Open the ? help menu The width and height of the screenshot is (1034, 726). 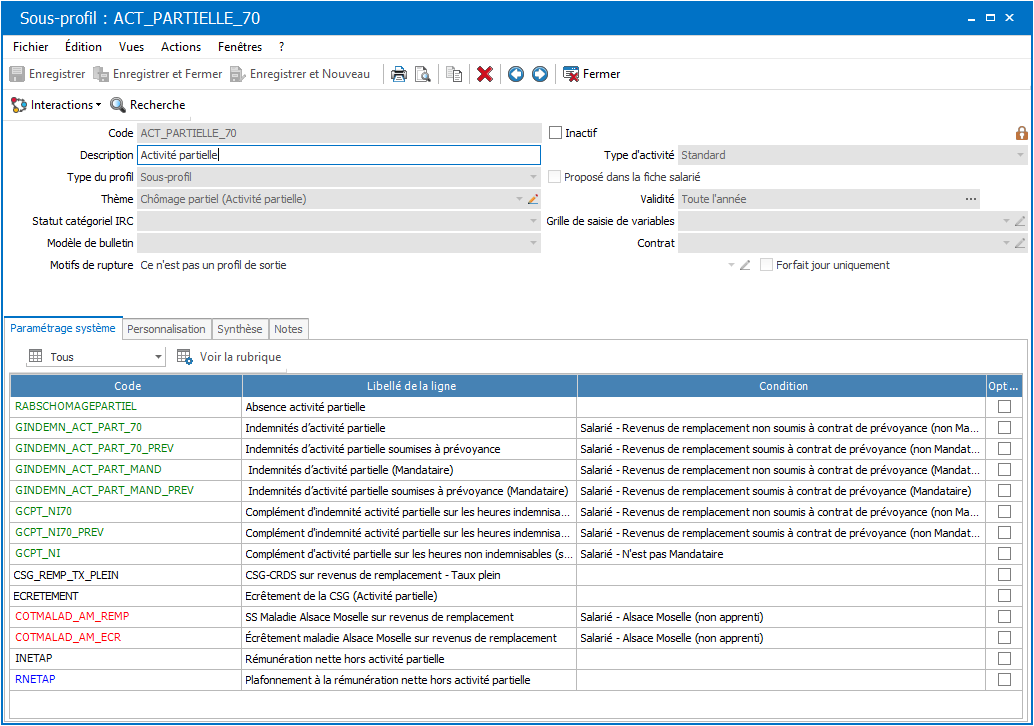(x=282, y=47)
